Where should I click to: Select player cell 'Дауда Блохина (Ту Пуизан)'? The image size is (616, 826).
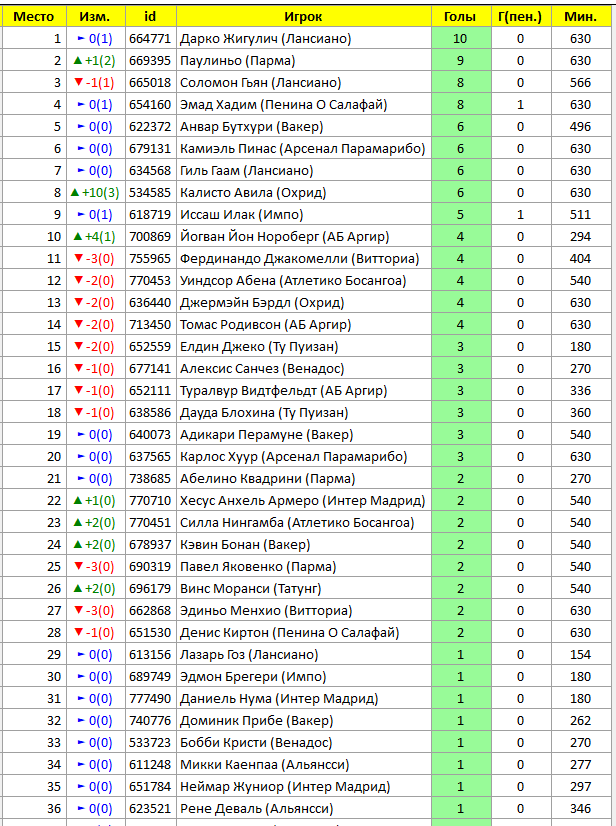[x=304, y=412]
